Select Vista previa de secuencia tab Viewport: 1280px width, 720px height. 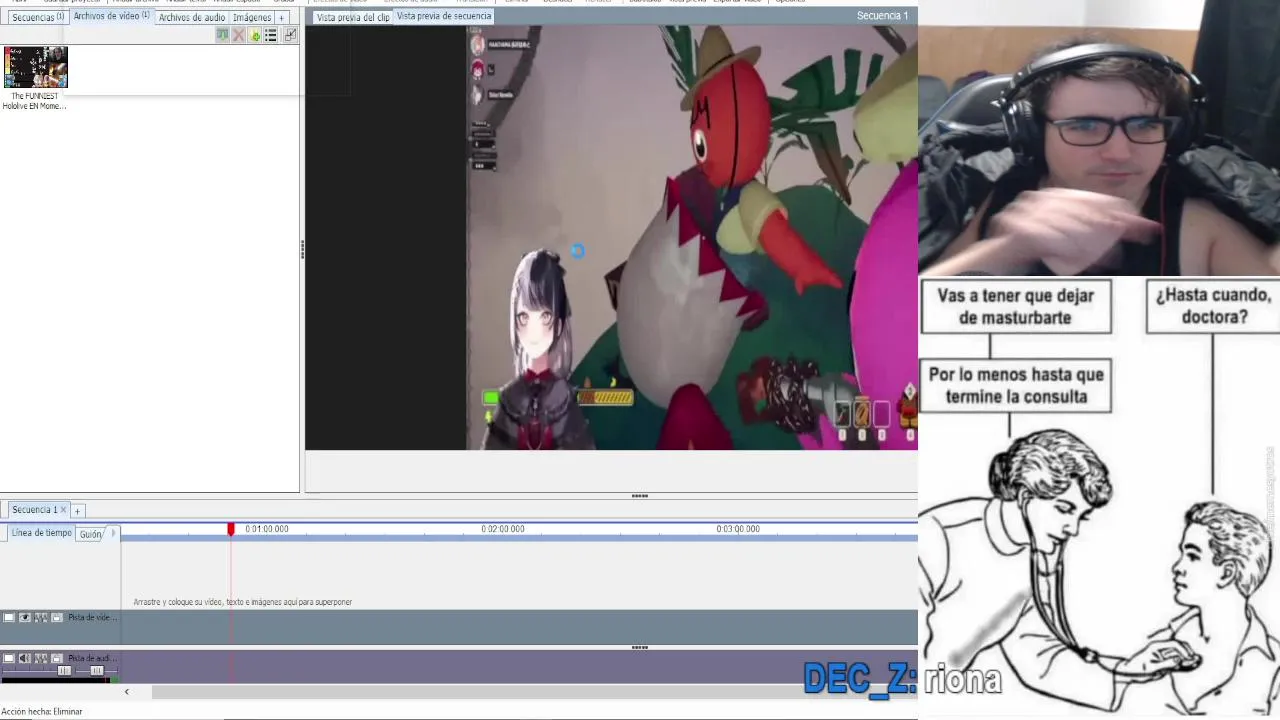(x=444, y=16)
